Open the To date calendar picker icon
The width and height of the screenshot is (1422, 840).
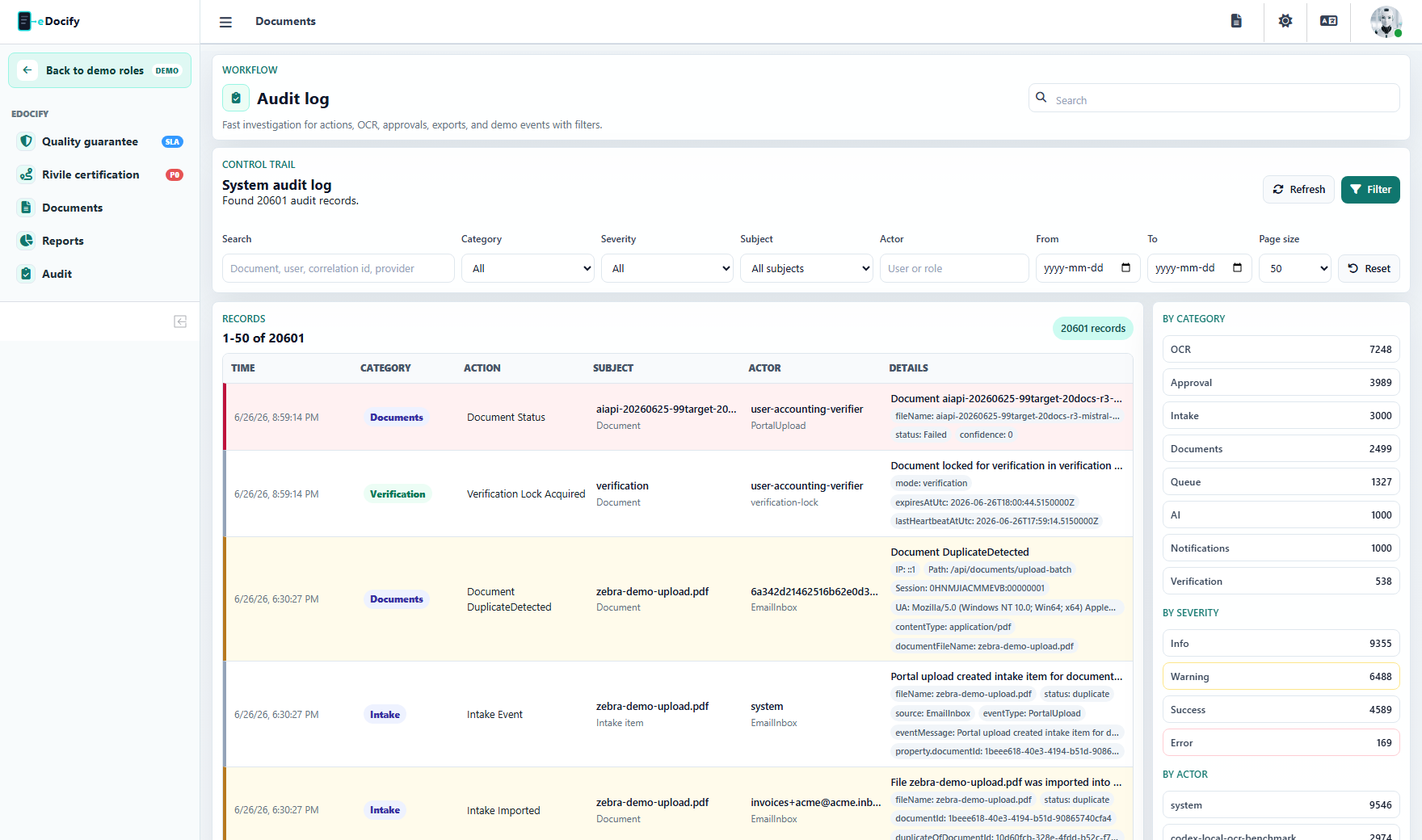point(1238,268)
